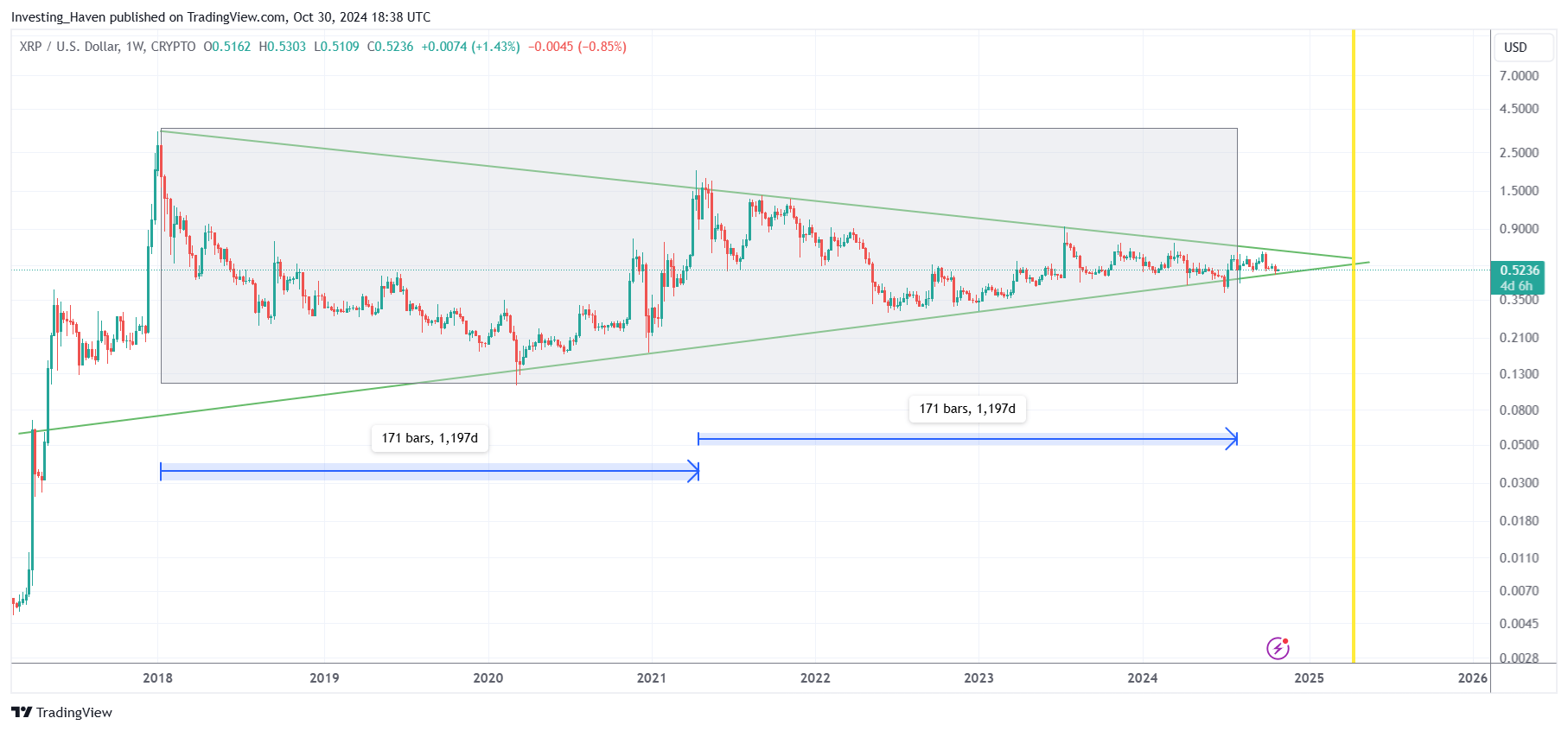Click the 4.5000 price axis label

(x=1519, y=109)
